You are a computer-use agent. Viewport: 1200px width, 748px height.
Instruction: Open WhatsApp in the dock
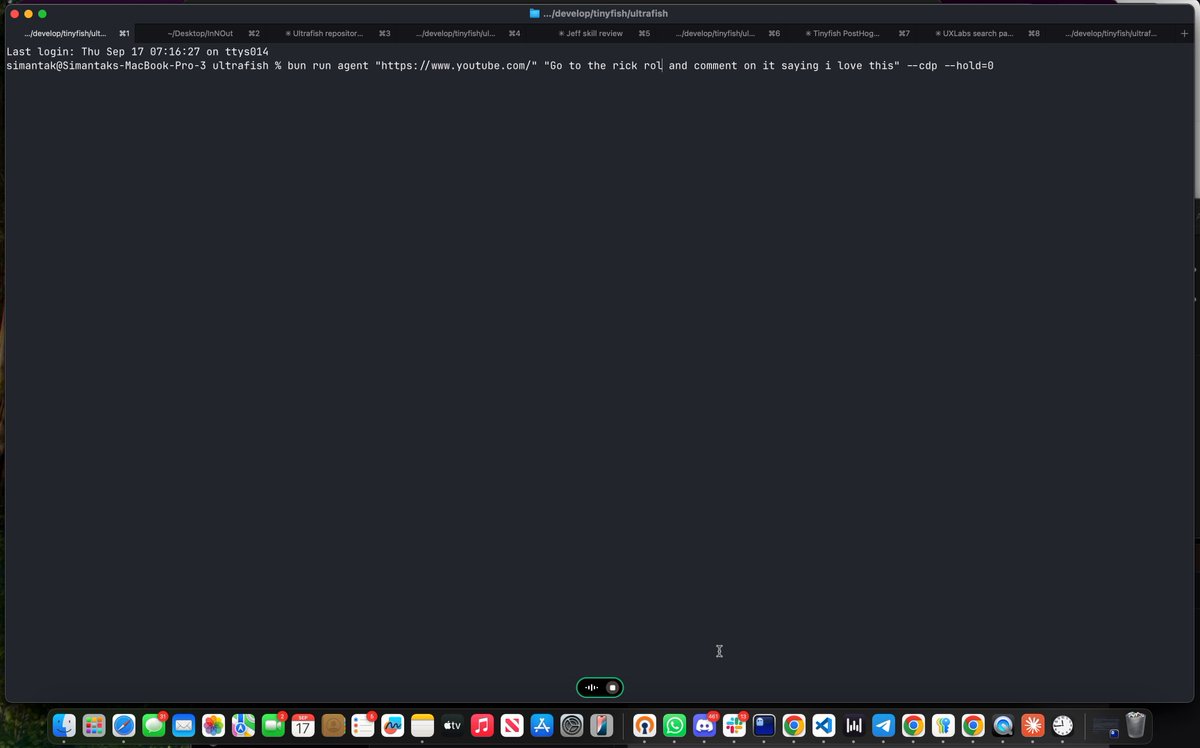tap(675, 725)
